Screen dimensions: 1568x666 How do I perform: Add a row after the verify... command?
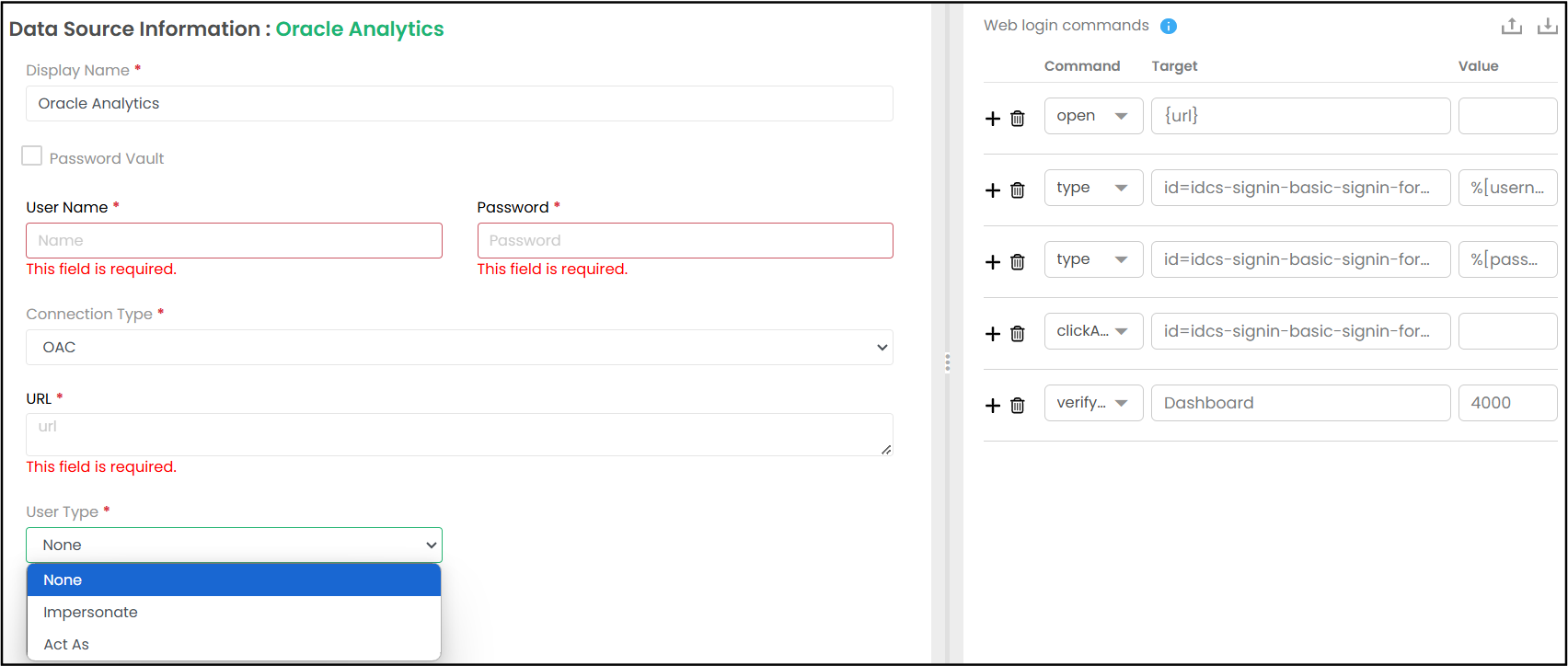[x=993, y=405]
